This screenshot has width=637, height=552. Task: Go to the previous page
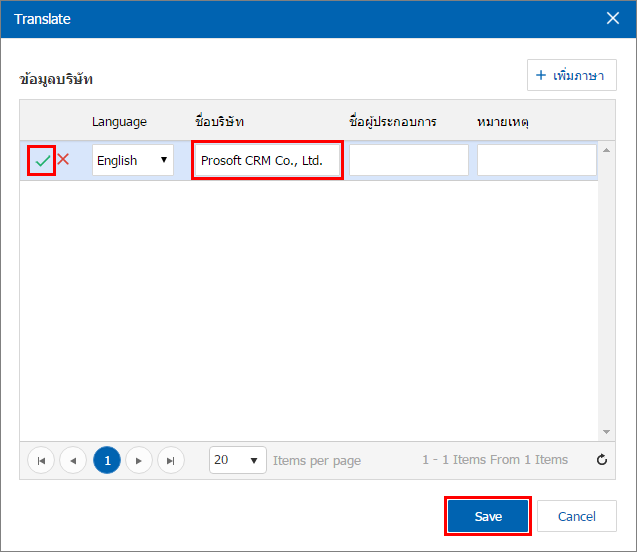(x=73, y=460)
